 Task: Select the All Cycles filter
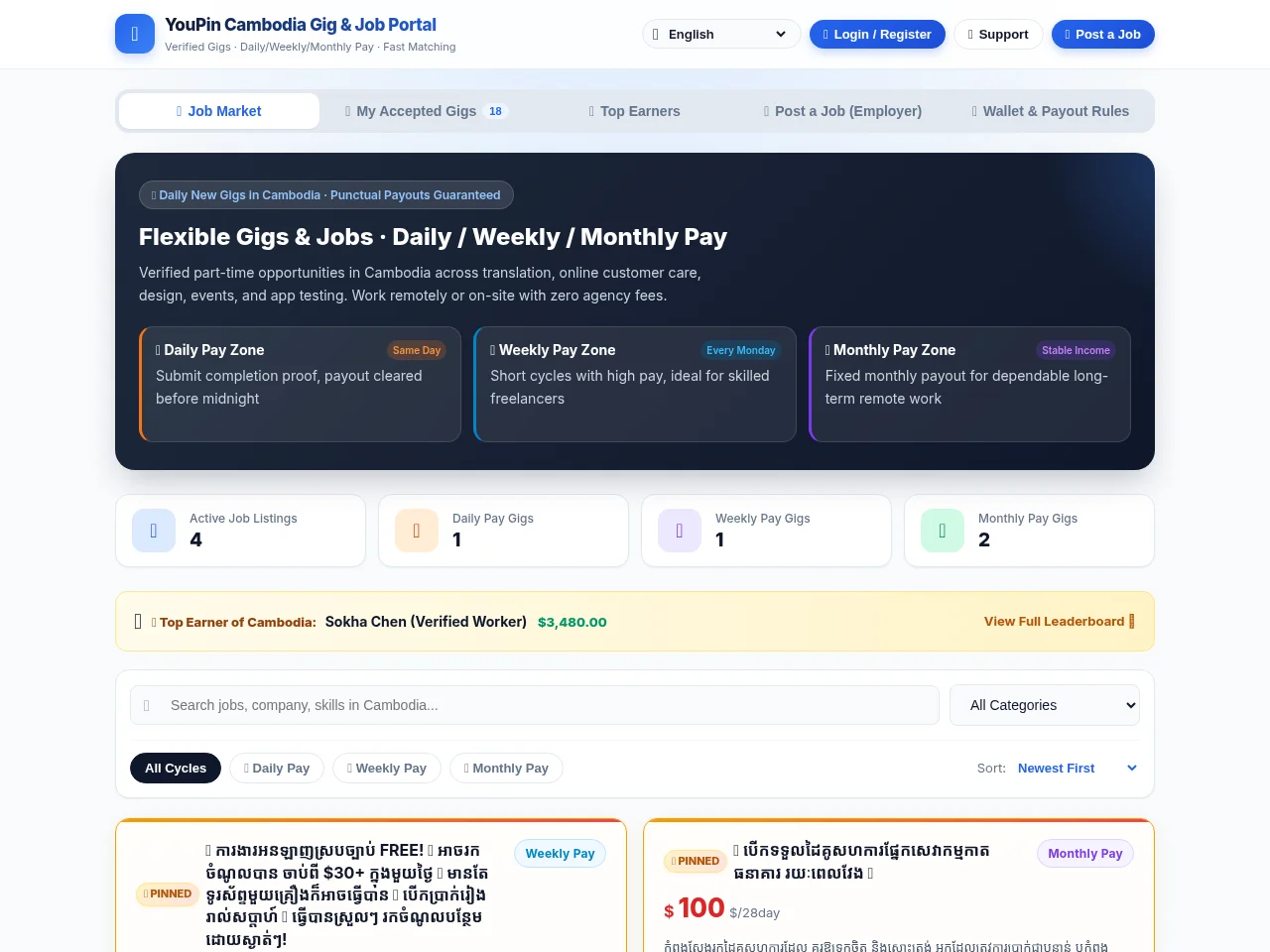tap(176, 768)
